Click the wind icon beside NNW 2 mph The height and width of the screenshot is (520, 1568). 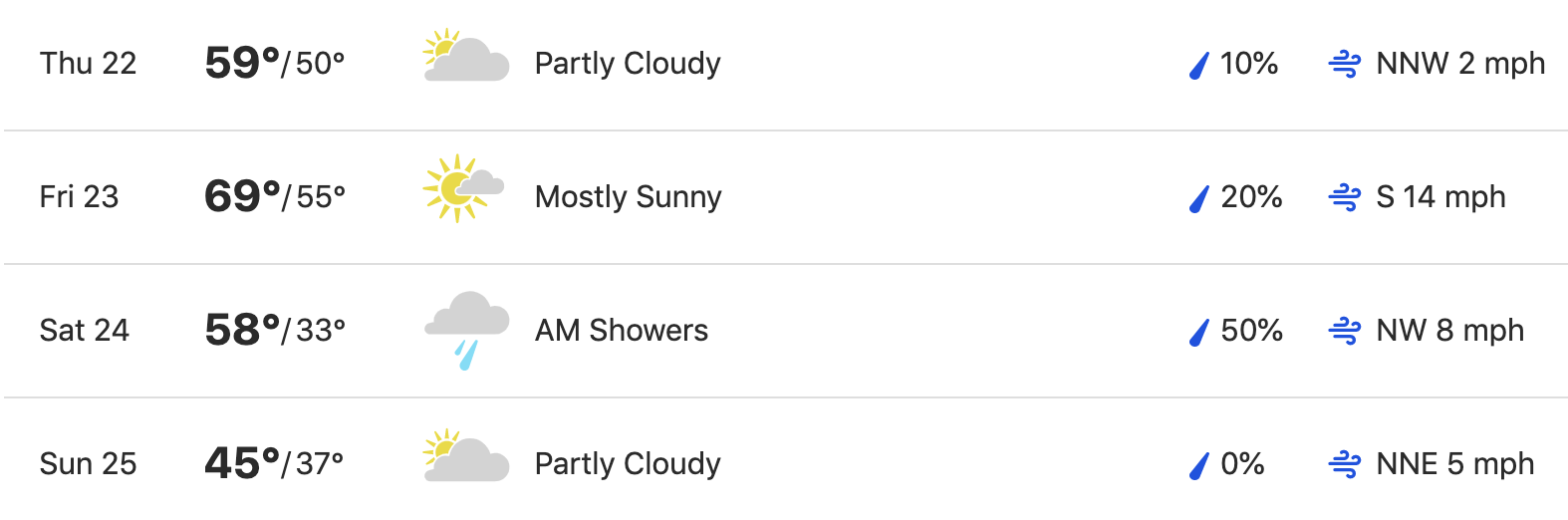tap(1345, 66)
